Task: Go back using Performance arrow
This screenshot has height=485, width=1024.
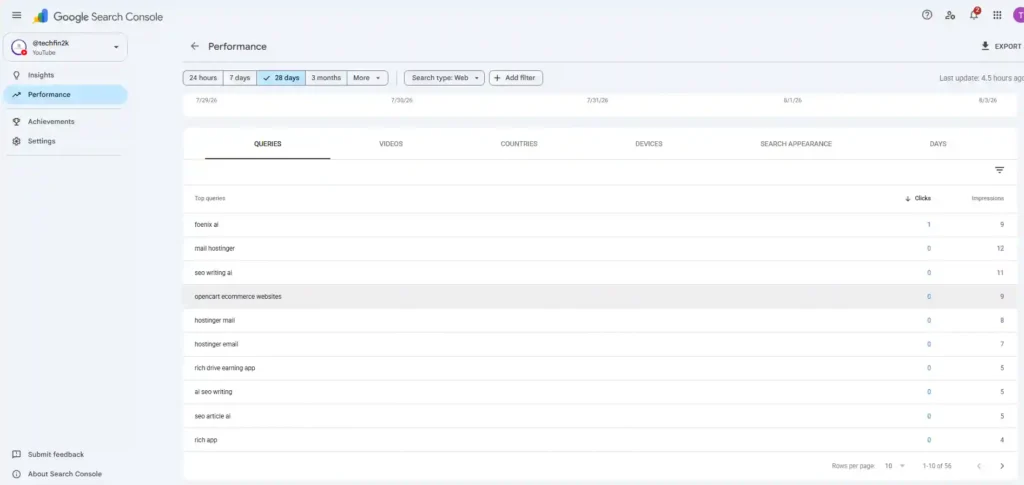Action: click(x=194, y=46)
